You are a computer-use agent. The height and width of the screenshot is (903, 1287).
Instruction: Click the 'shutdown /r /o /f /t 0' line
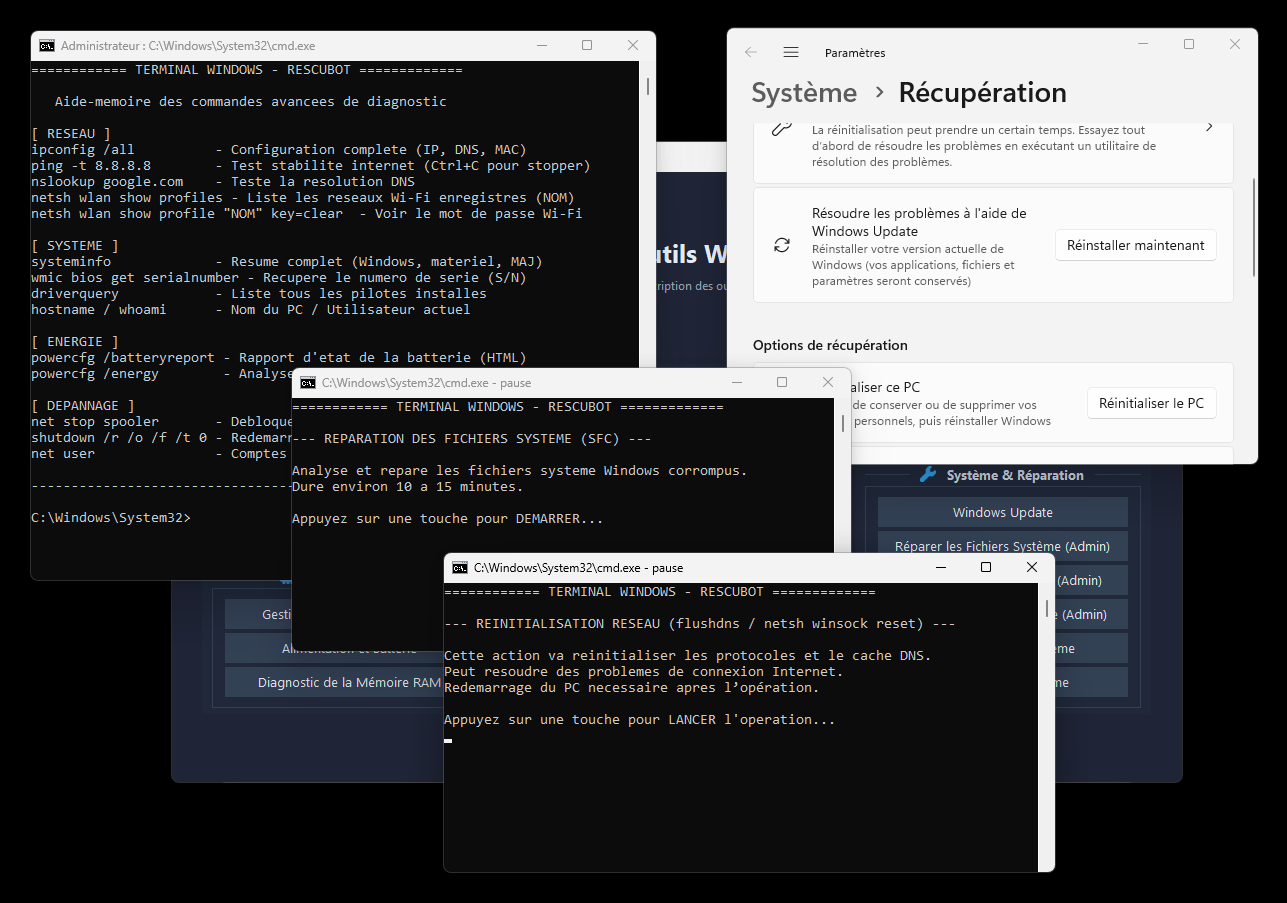[x=161, y=438]
